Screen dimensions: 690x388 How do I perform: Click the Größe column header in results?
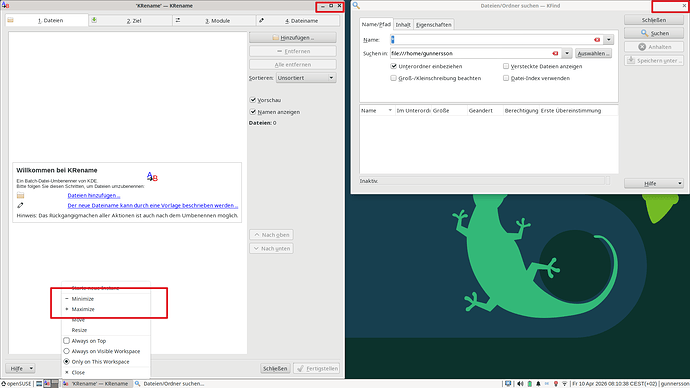[x=449, y=110]
